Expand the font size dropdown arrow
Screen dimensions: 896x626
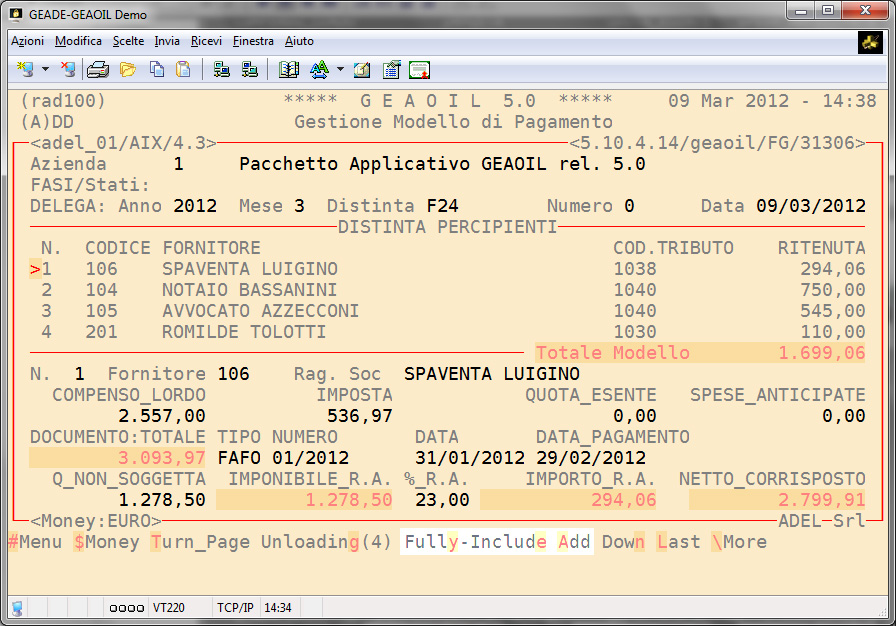tap(340, 70)
